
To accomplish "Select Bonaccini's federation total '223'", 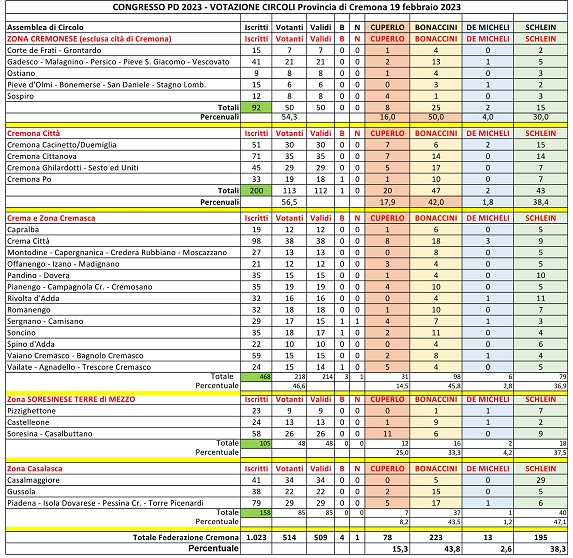I will [436, 538].
